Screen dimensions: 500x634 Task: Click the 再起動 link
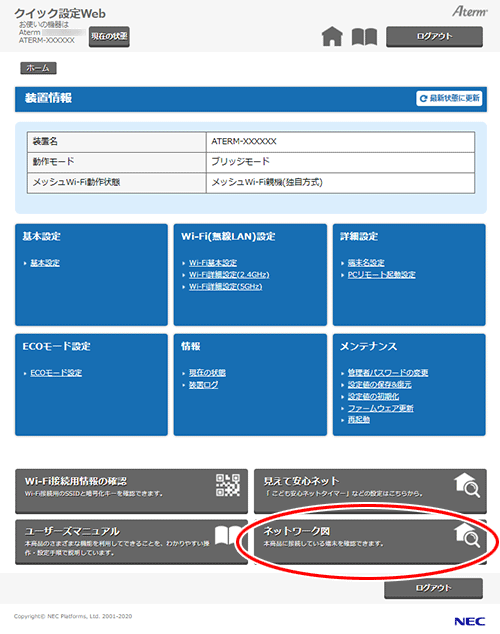[x=359, y=420]
